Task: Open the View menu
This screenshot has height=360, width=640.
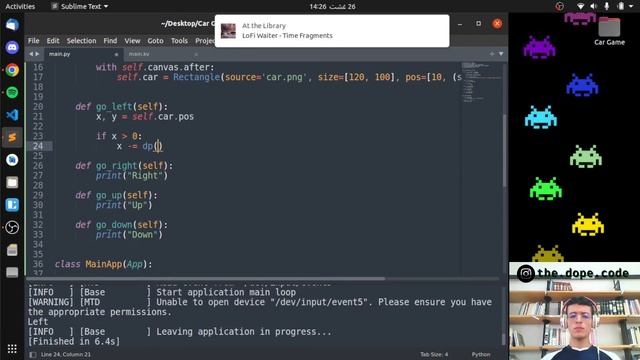Action: (132, 40)
